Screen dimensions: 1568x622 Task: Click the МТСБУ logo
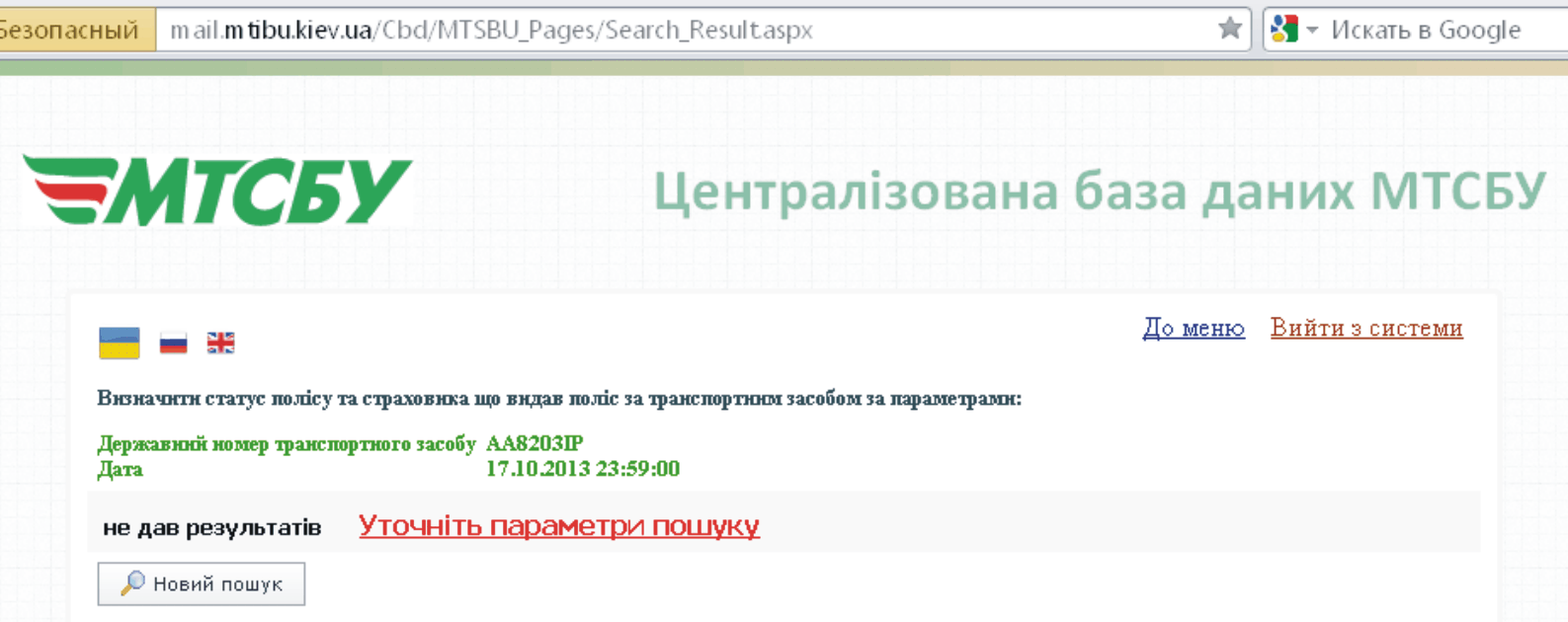217,190
